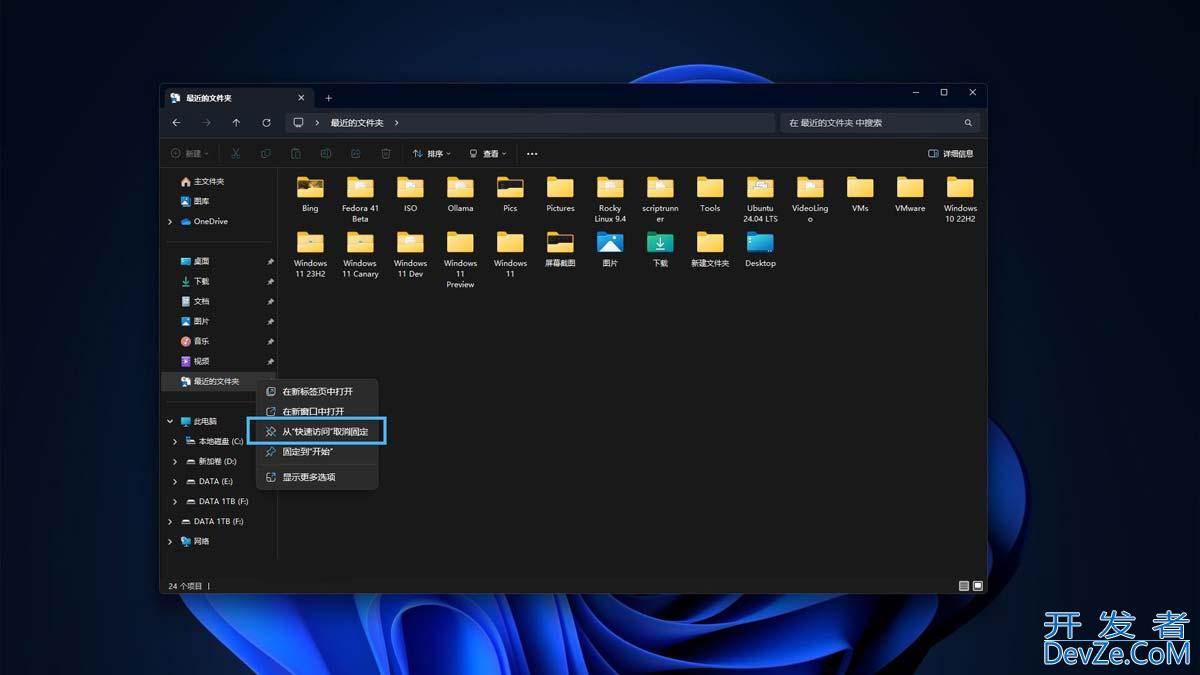The width and height of the screenshot is (1200, 675).
Task: Add a new tab with plus icon
Action: 328,98
